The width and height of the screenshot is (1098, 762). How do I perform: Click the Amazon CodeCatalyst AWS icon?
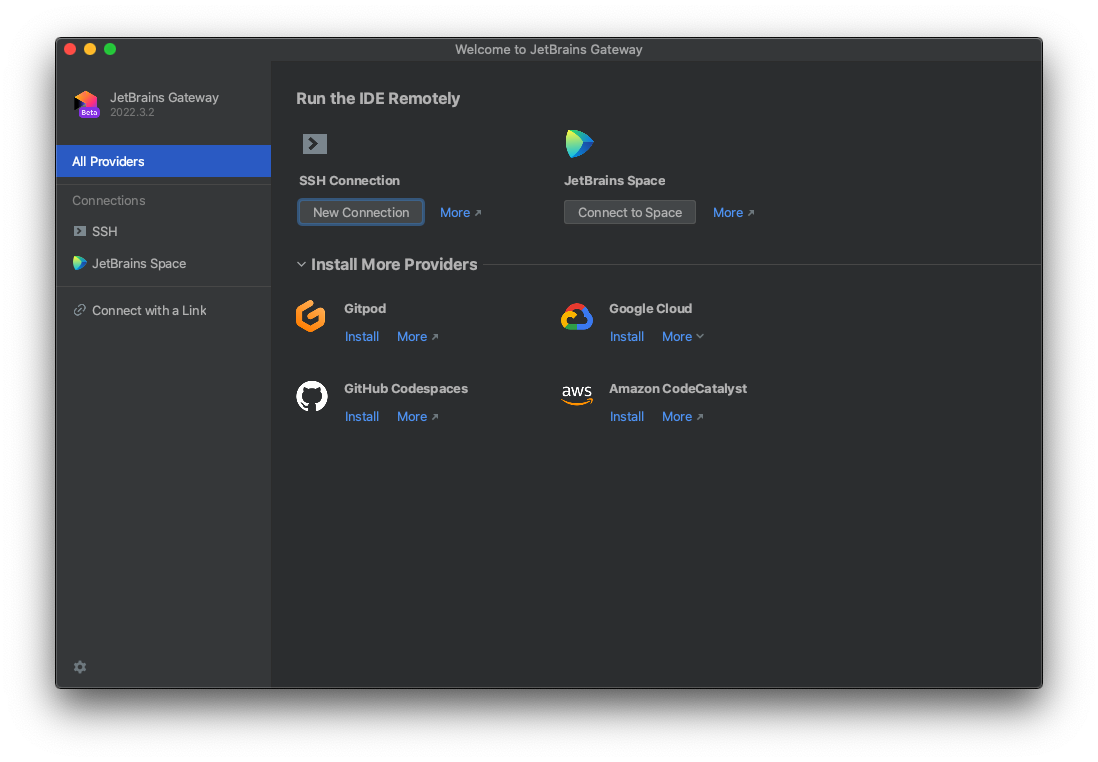click(577, 396)
